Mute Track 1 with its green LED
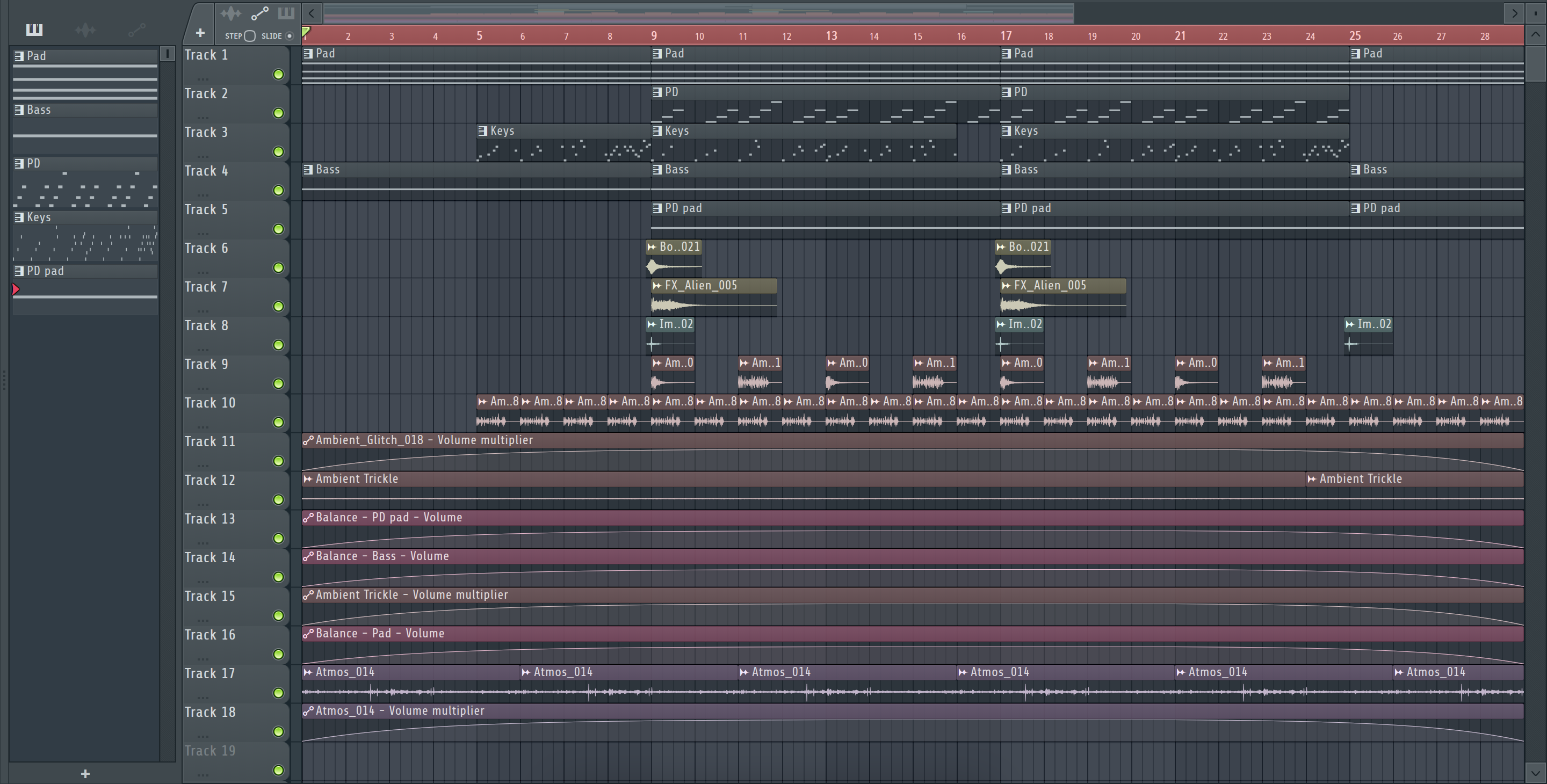 [x=279, y=75]
